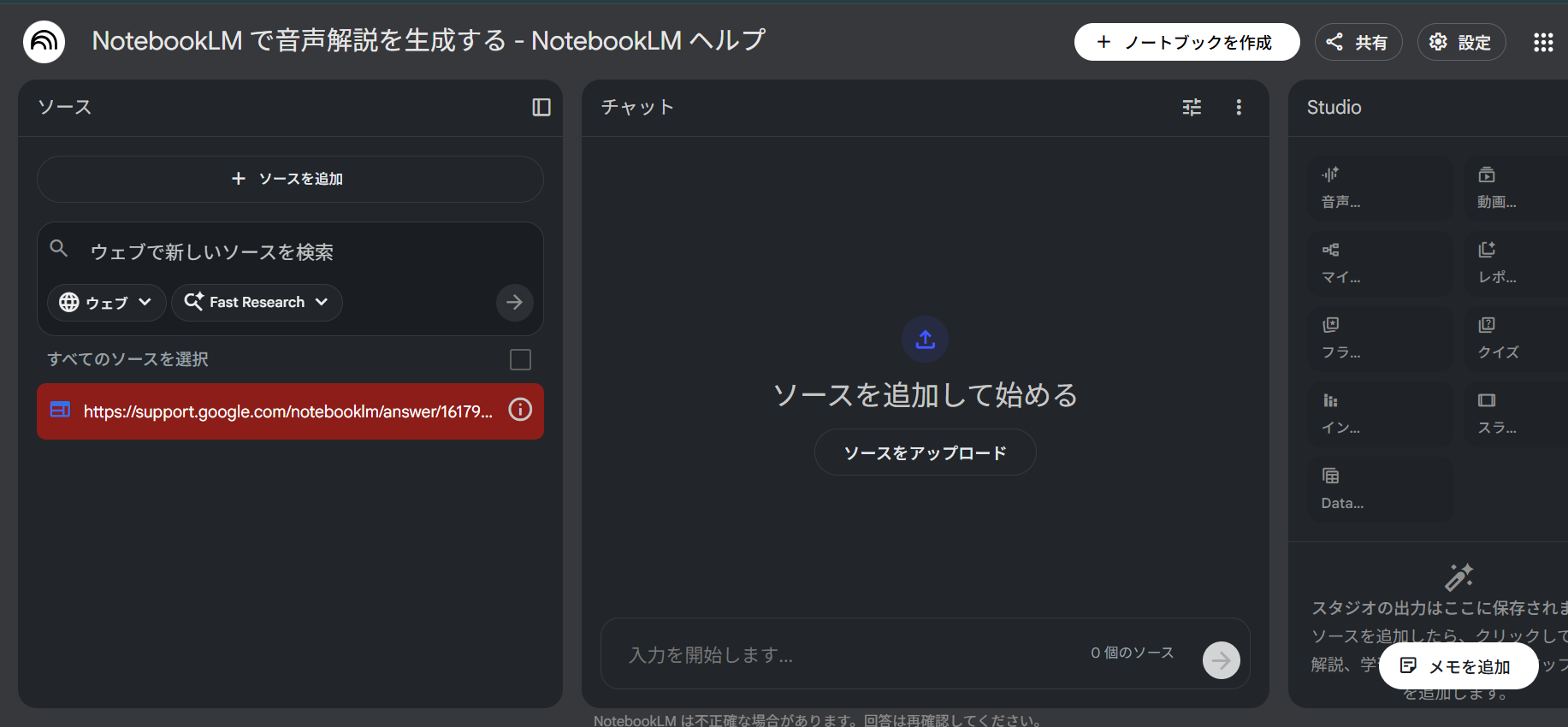Screen dimensions: 1568x727
Task: Click the chat send arrow button
Action: coord(1222,660)
